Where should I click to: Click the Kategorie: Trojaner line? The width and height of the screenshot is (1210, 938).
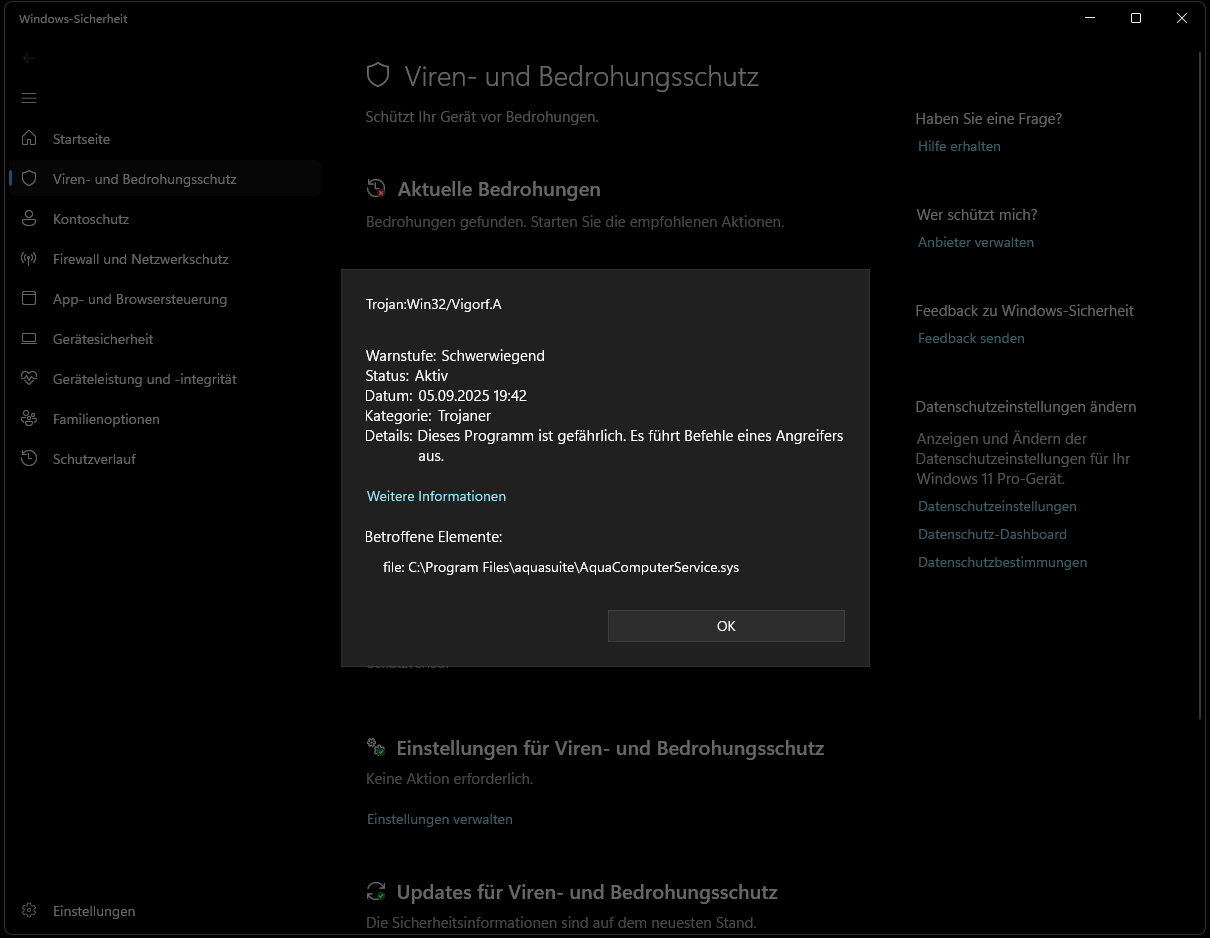pos(428,415)
